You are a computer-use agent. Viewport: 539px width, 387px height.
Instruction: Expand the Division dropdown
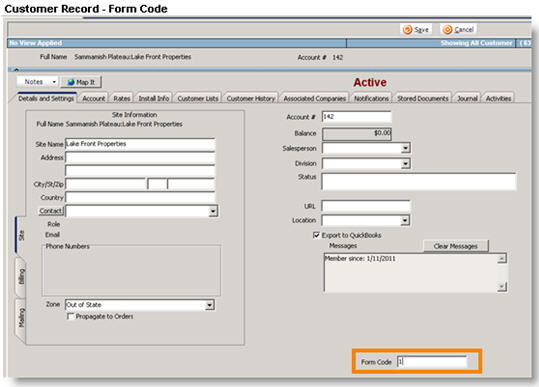tap(406, 164)
